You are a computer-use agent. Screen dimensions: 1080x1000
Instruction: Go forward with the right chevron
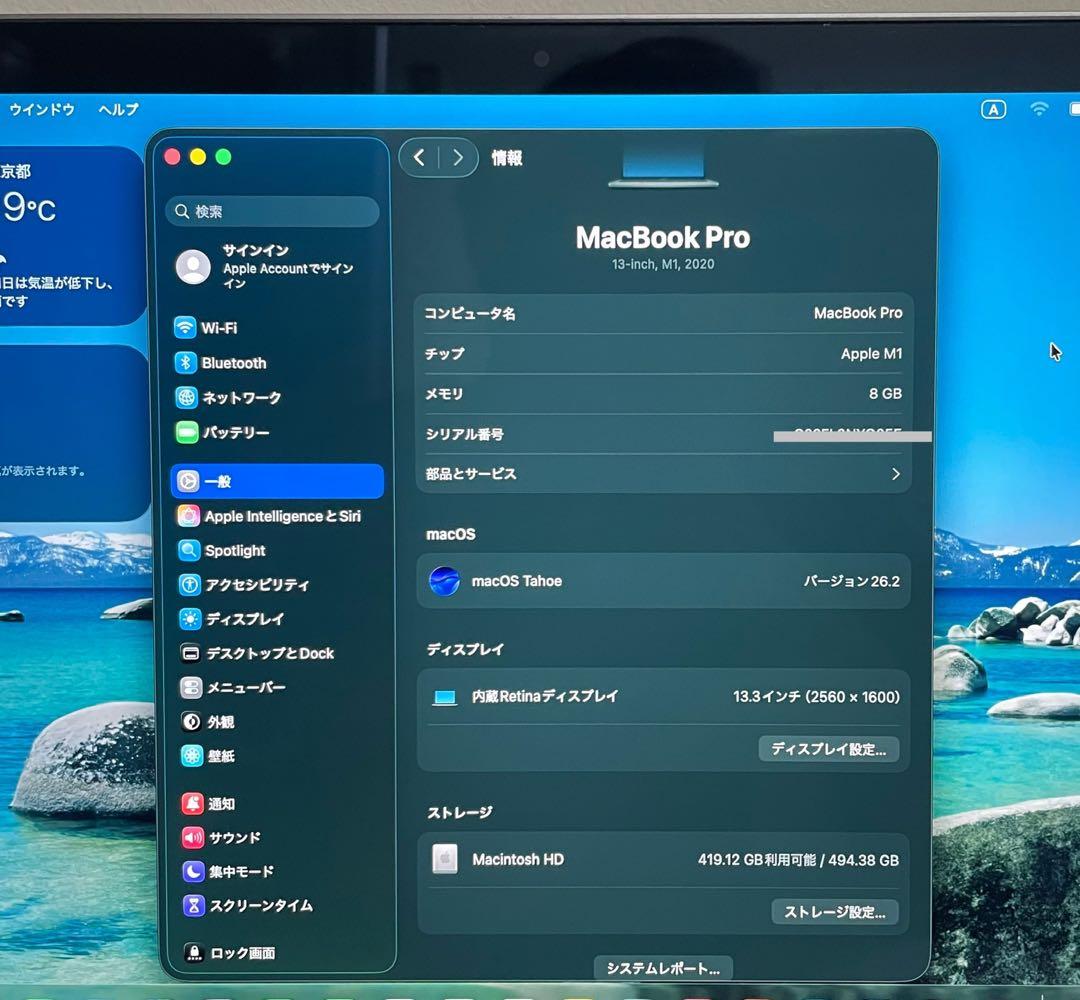coord(457,158)
